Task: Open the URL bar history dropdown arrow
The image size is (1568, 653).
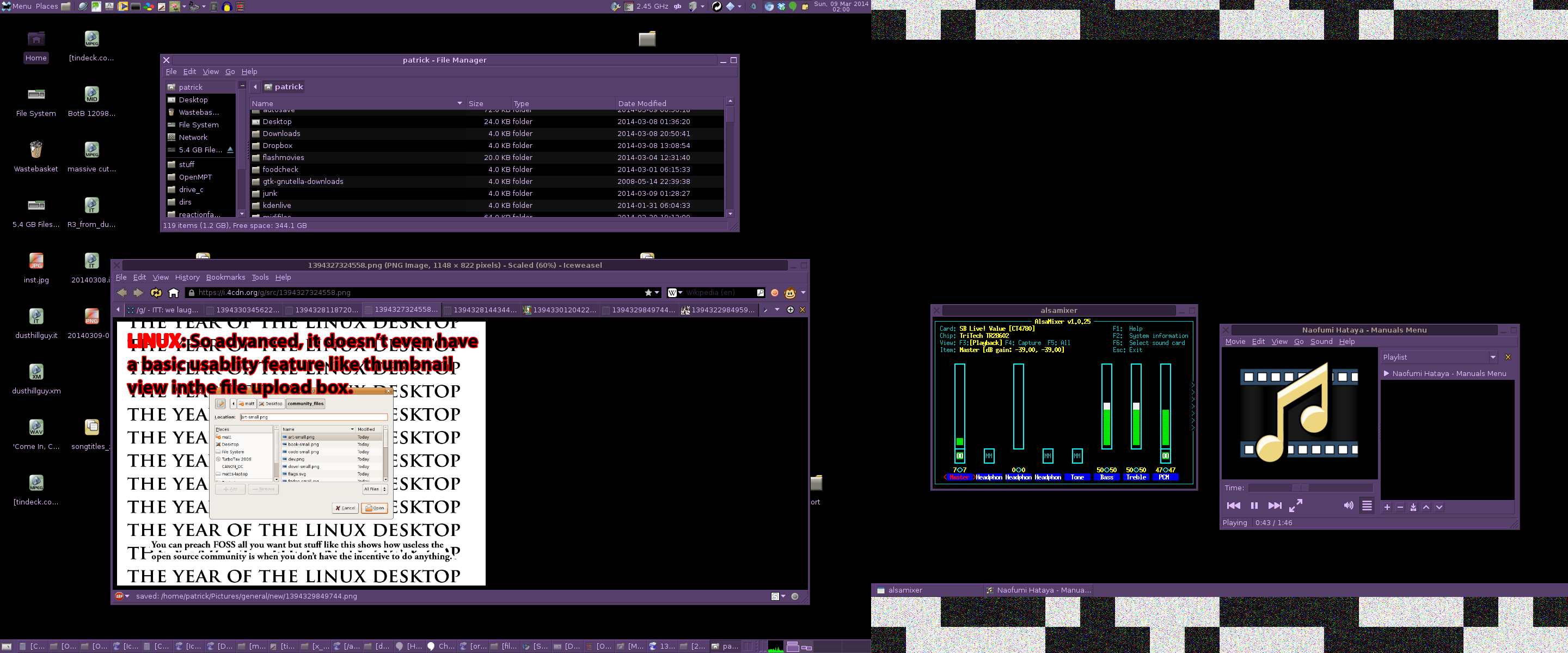Action: click(x=657, y=293)
